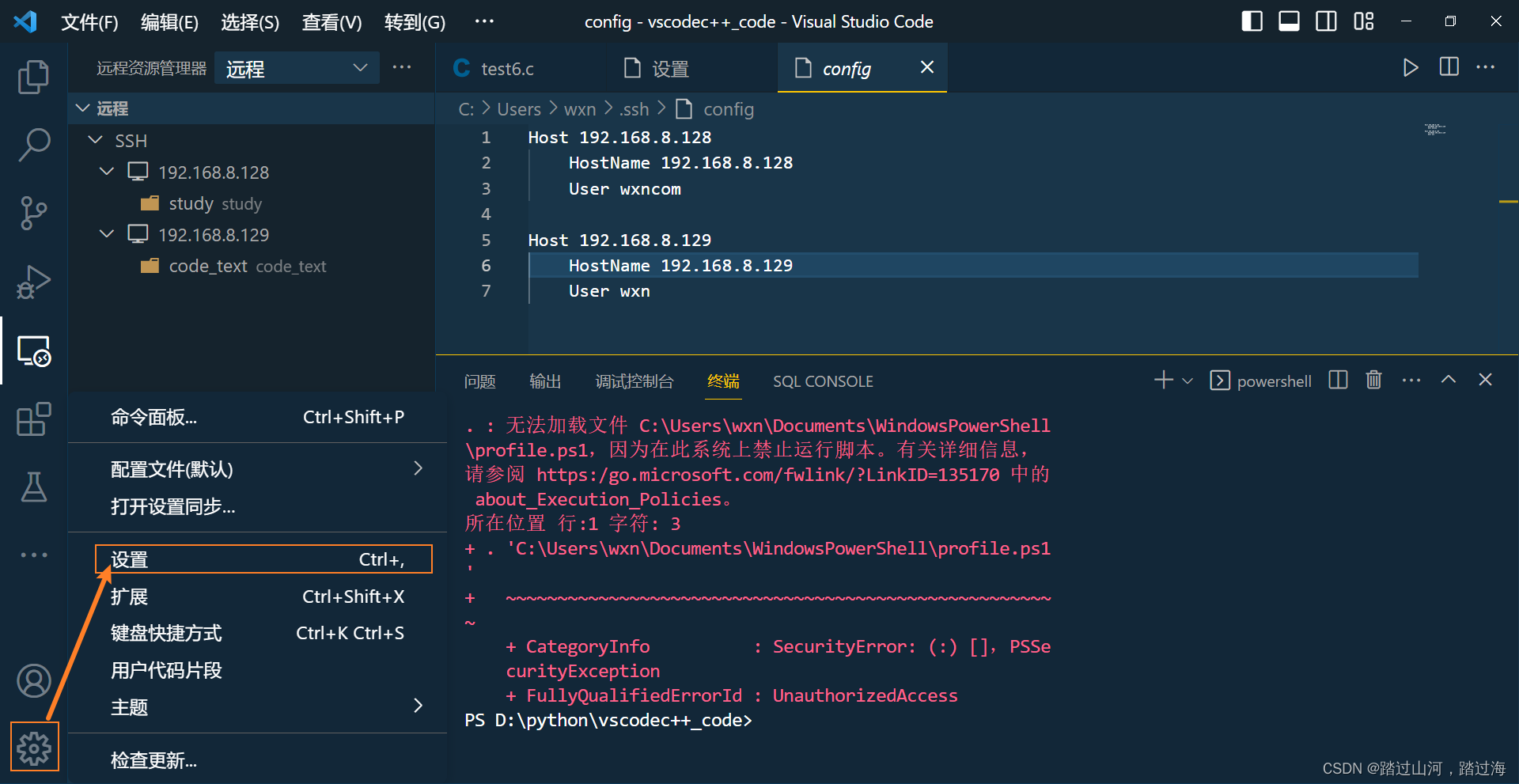The height and width of the screenshot is (784, 1519).
Task: Open remote explorer more actions ellipsis
Action: (x=402, y=67)
